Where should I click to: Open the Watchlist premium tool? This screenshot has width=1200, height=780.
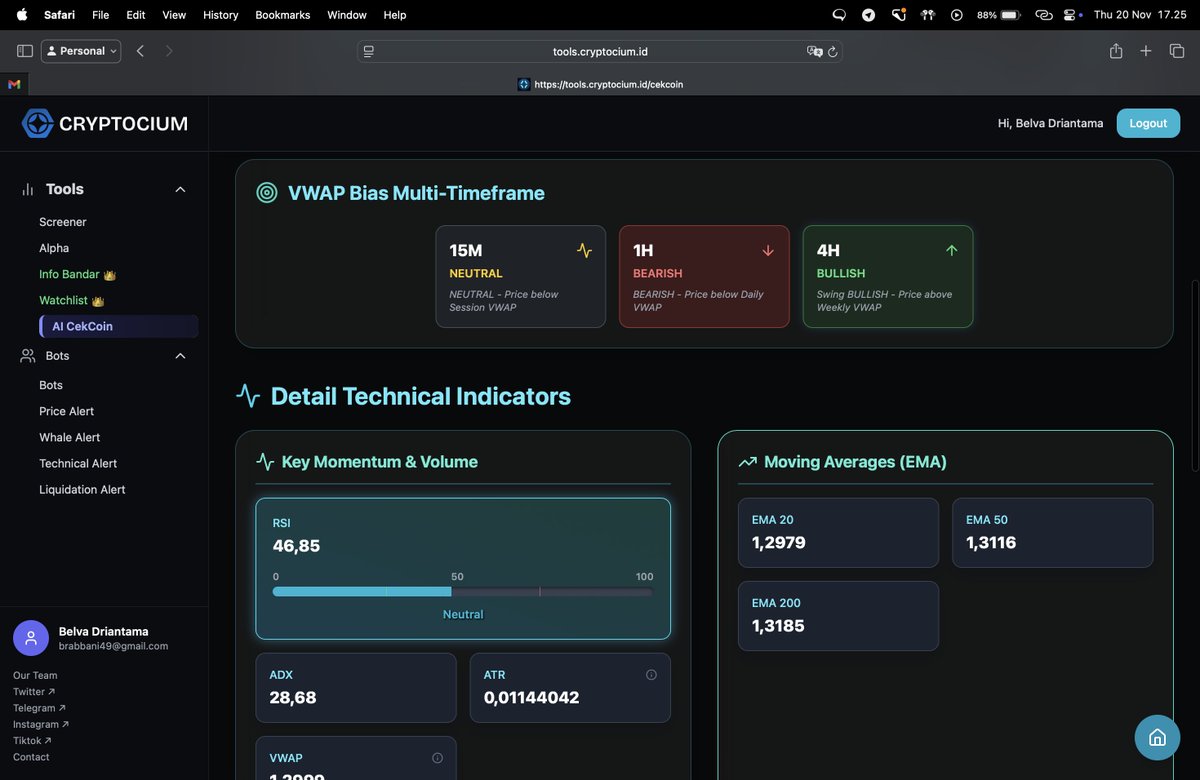(72, 300)
